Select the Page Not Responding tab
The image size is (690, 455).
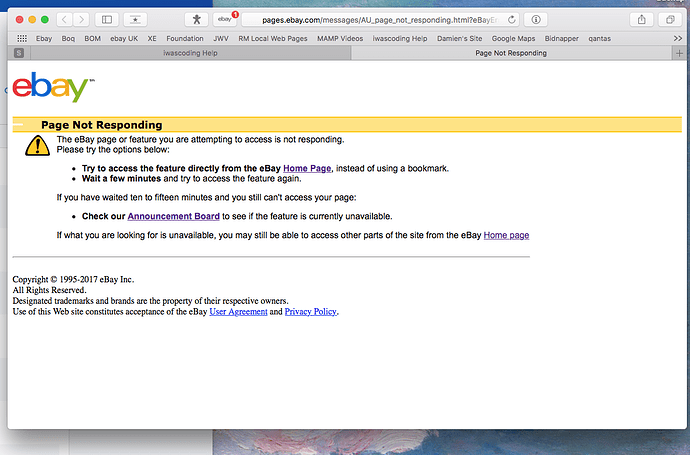click(511, 53)
